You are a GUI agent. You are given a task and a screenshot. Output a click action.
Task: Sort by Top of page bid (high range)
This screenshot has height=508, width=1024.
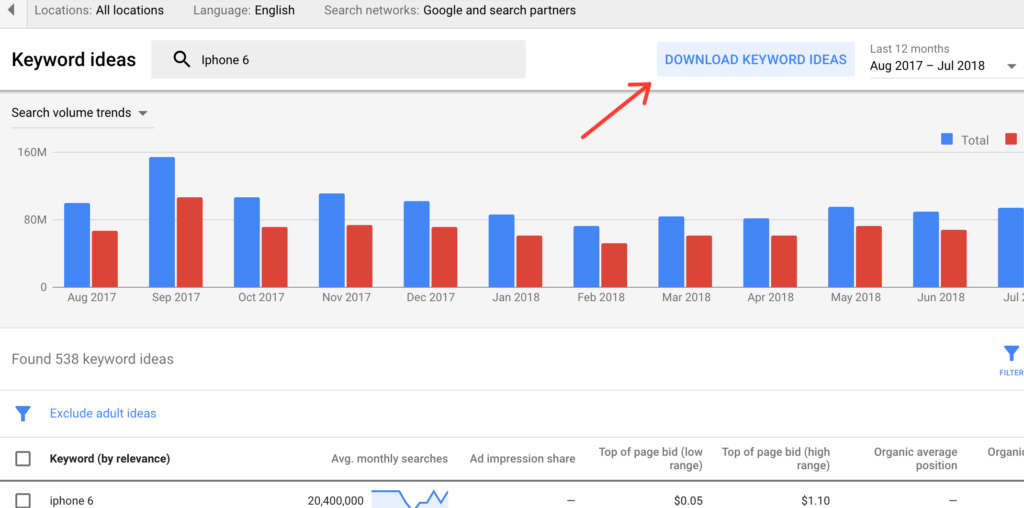point(776,458)
